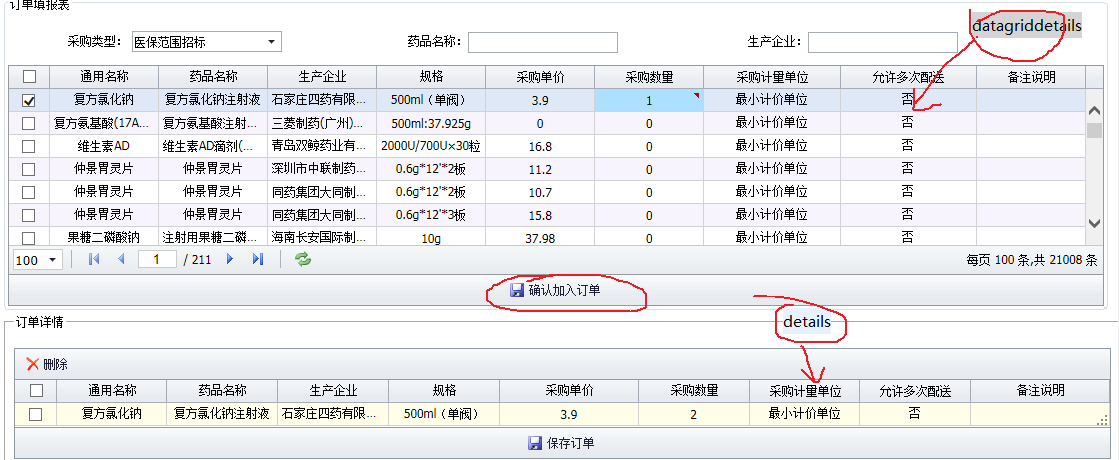Go to previous page of results
This screenshot has width=1119, height=460.
tap(122, 259)
